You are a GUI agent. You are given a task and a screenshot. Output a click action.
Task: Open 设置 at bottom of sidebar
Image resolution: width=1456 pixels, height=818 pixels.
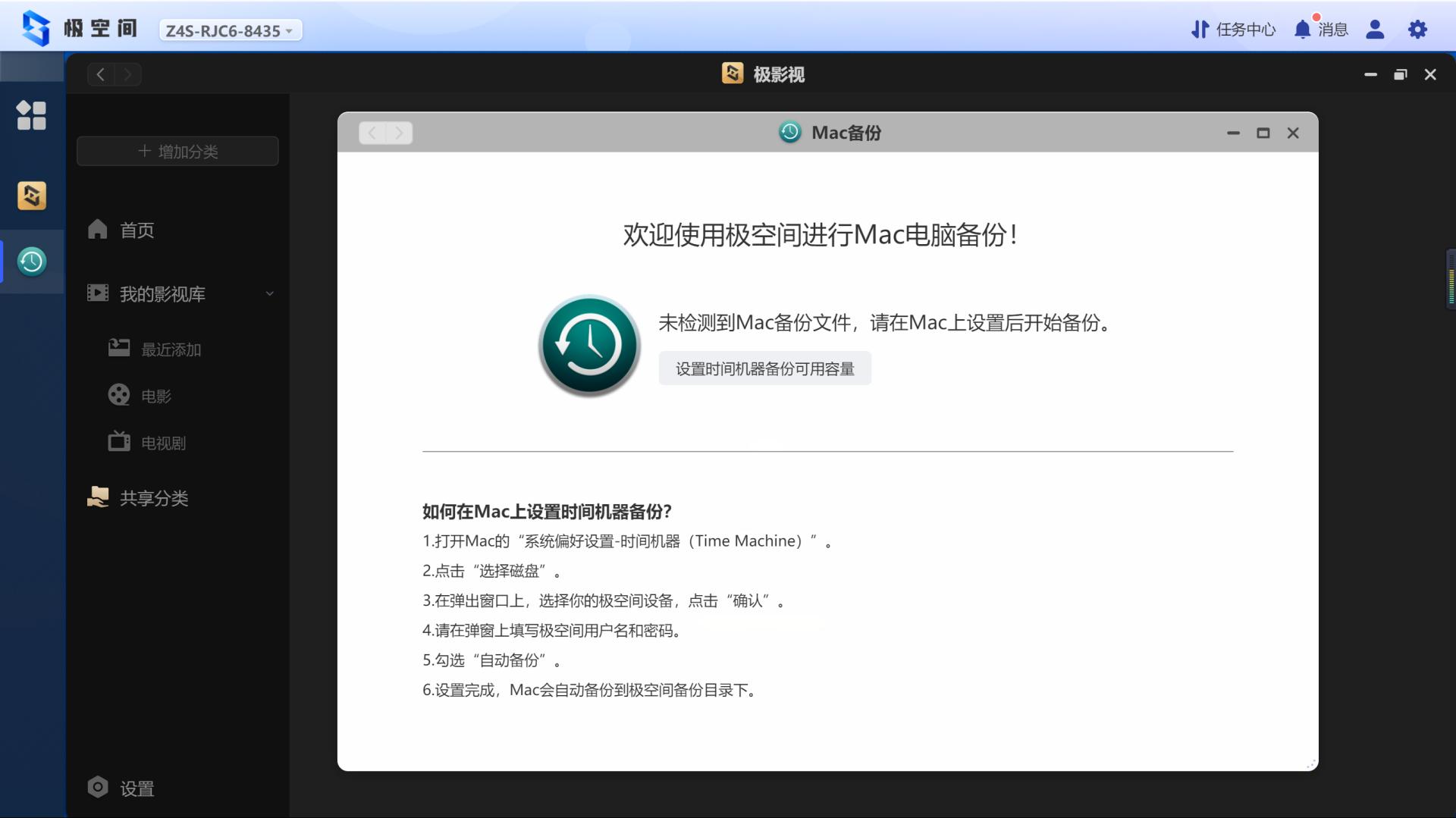[124, 788]
